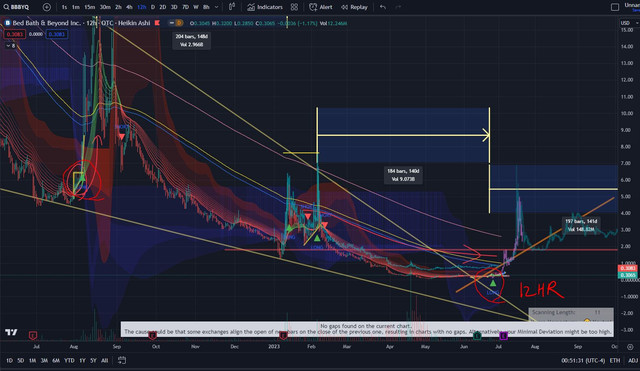The height and width of the screenshot is (371, 640).
Task: Open the layout setup square icon
Action: pos(615,7)
